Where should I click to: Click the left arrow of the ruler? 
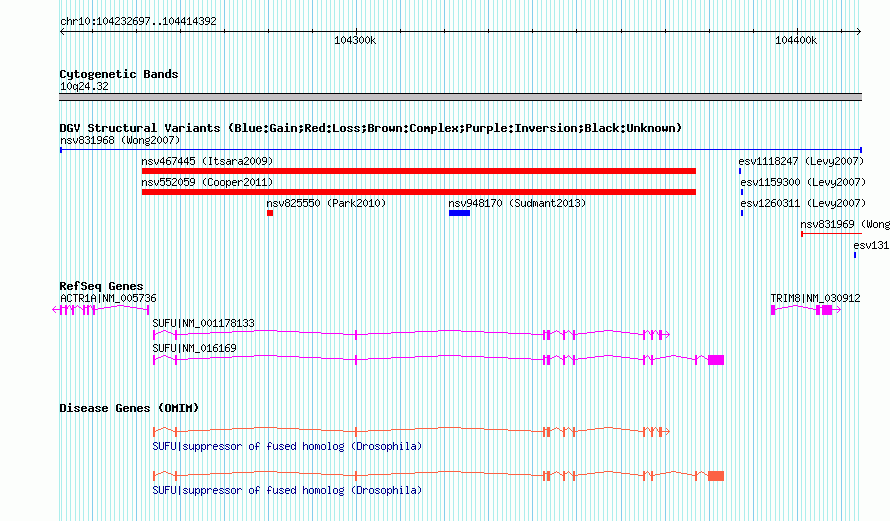click(62, 32)
